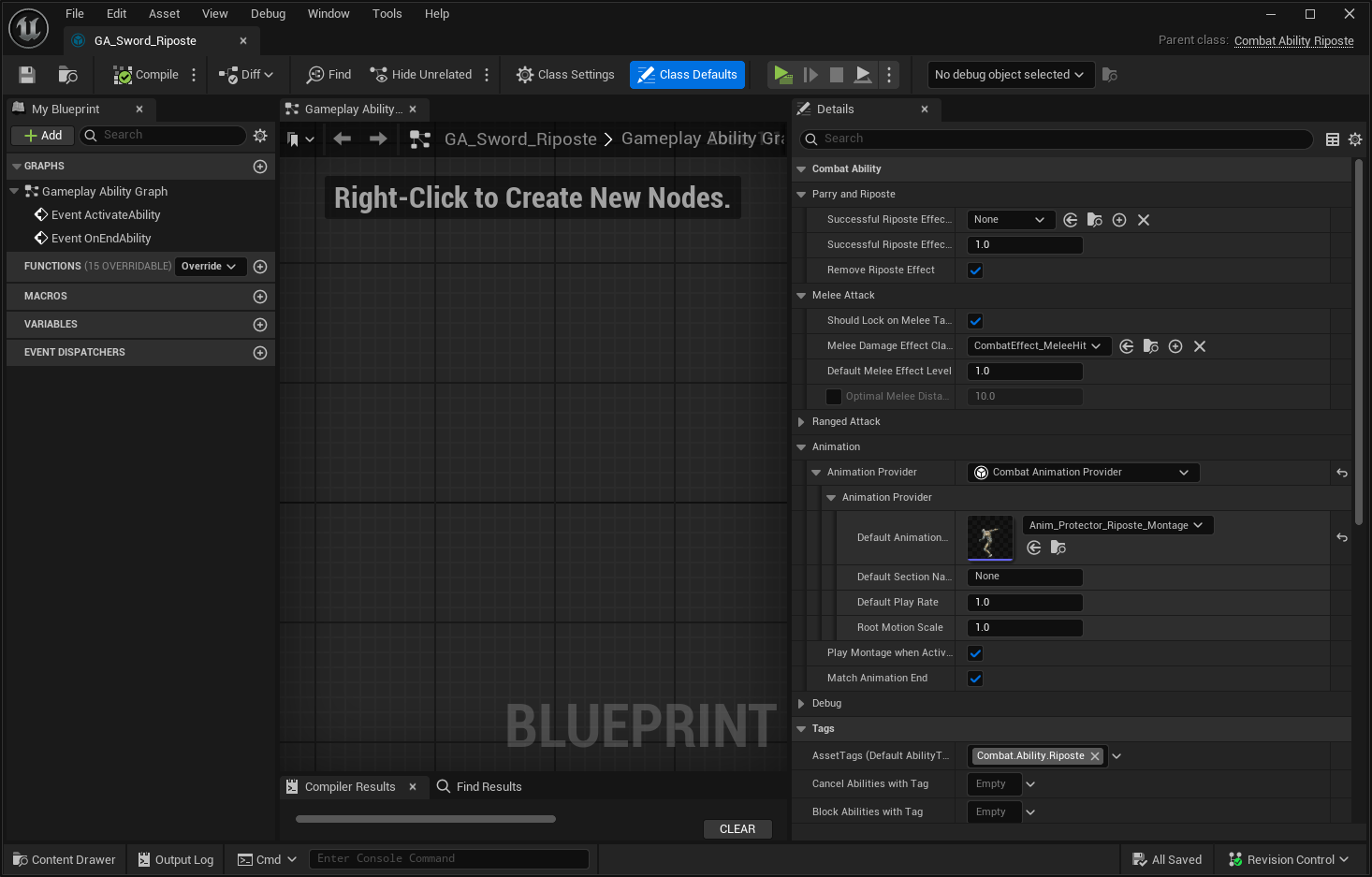Viewport: 1372px width, 877px height.
Task: Clear the Melee Damage Effect Class value
Action: 1200,346
